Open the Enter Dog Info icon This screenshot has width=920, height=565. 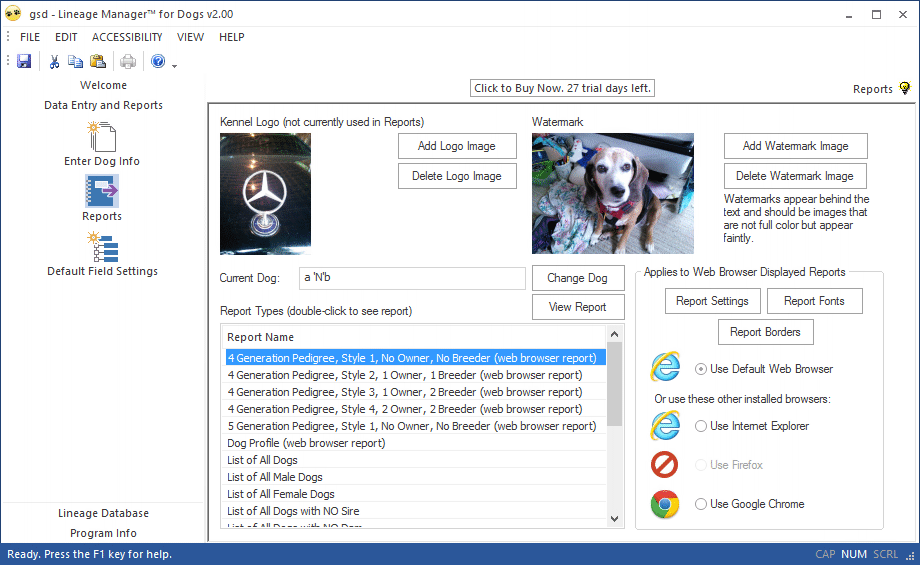click(x=102, y=137)
